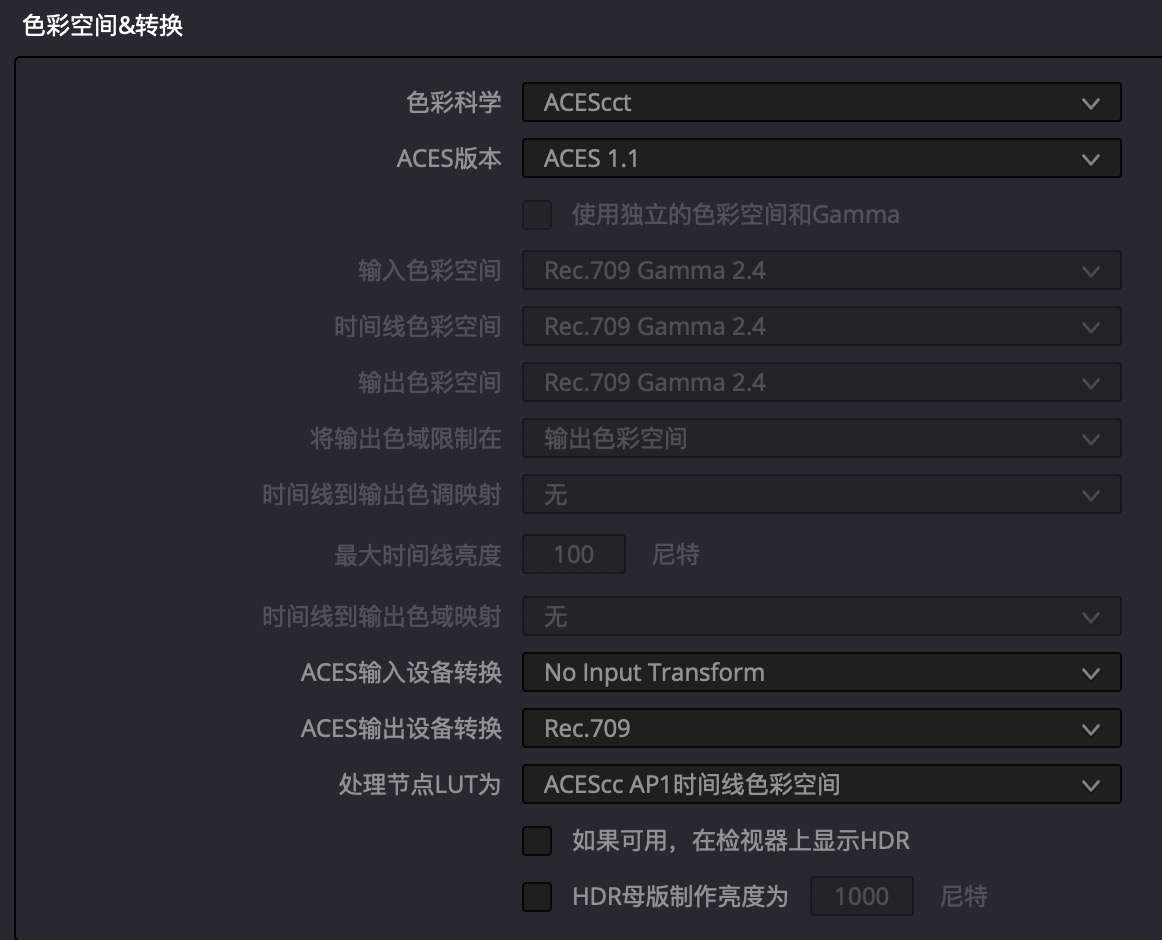Toggle 使用独立的色彩空间和Gamma checkbox

point(538,214)
